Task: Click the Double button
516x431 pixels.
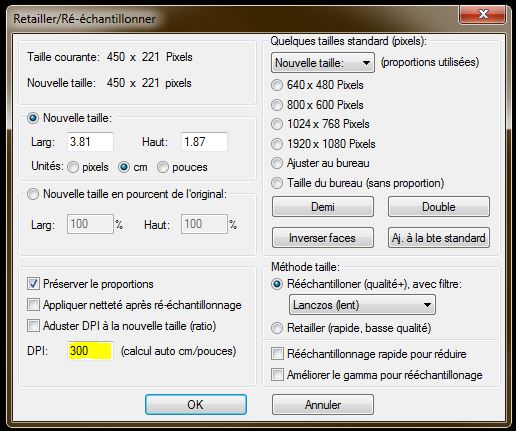Action: [439, 207]
